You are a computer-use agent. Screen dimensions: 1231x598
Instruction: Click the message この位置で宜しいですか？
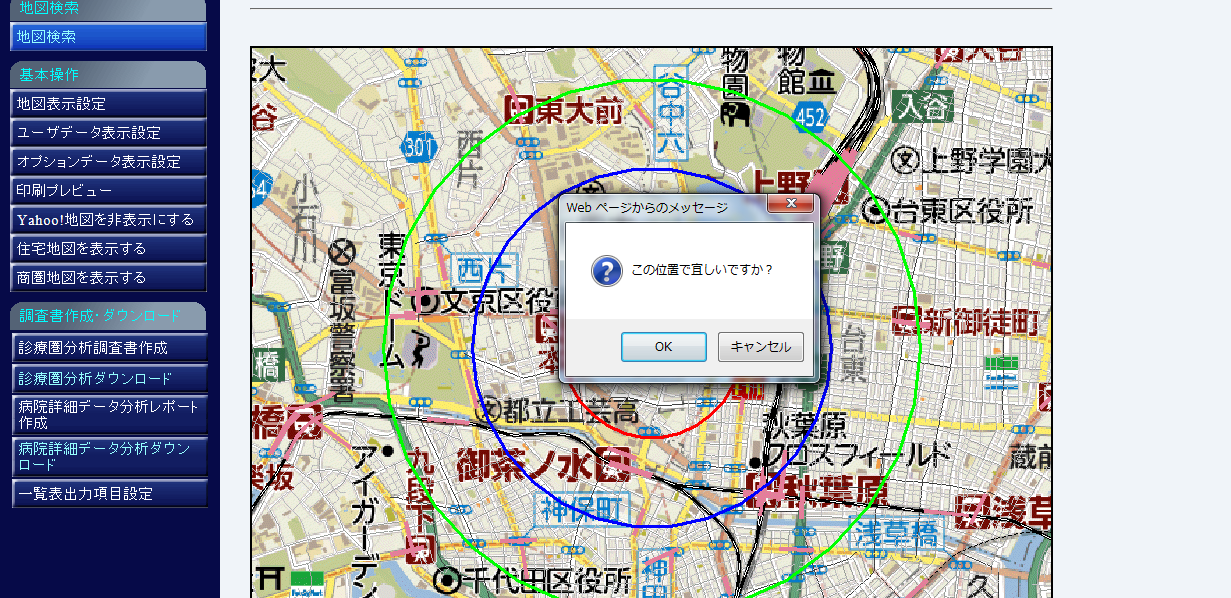point(703,270)
